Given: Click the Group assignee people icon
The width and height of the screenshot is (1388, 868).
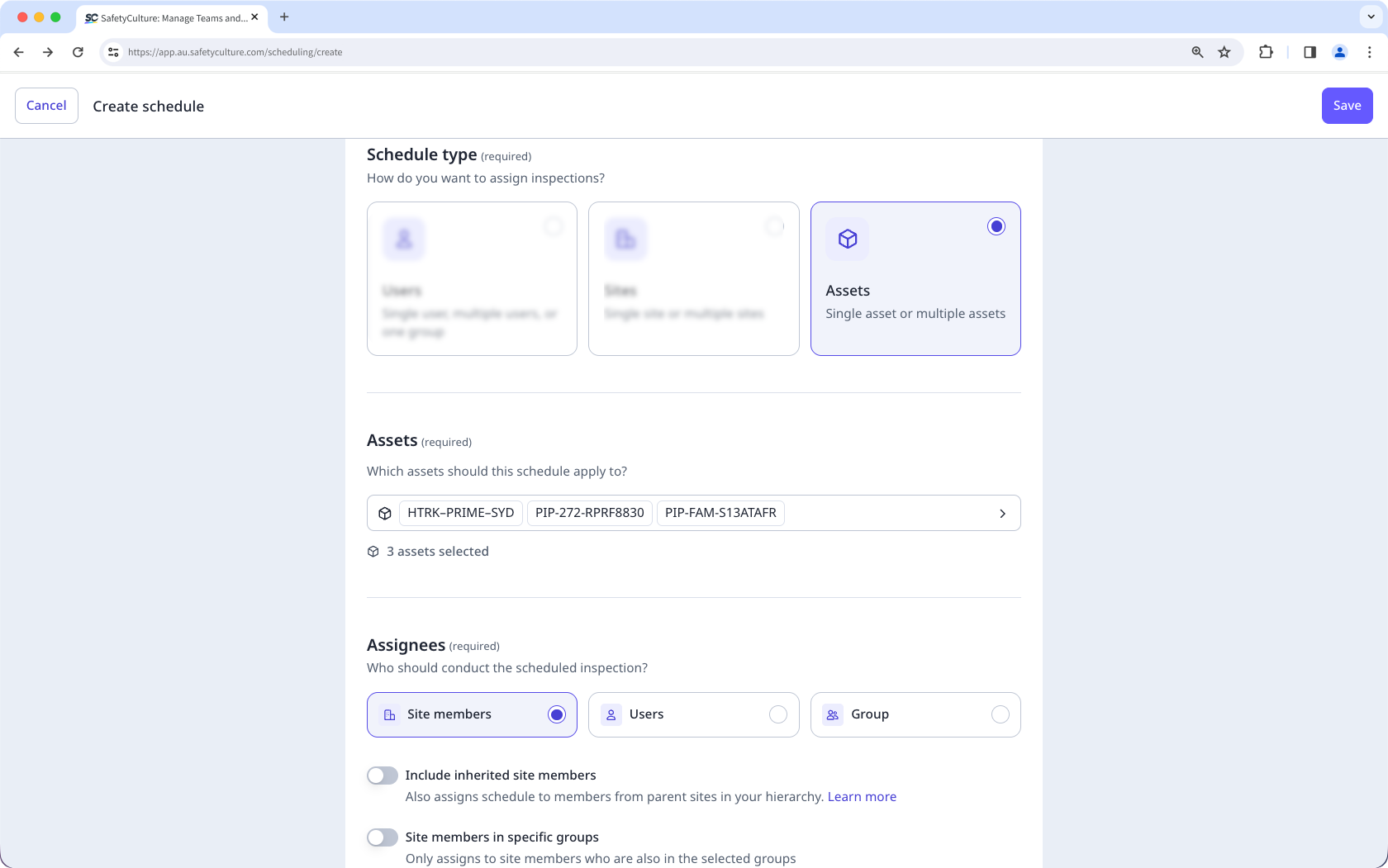Looking at the screenshot, I should [833, 714].
